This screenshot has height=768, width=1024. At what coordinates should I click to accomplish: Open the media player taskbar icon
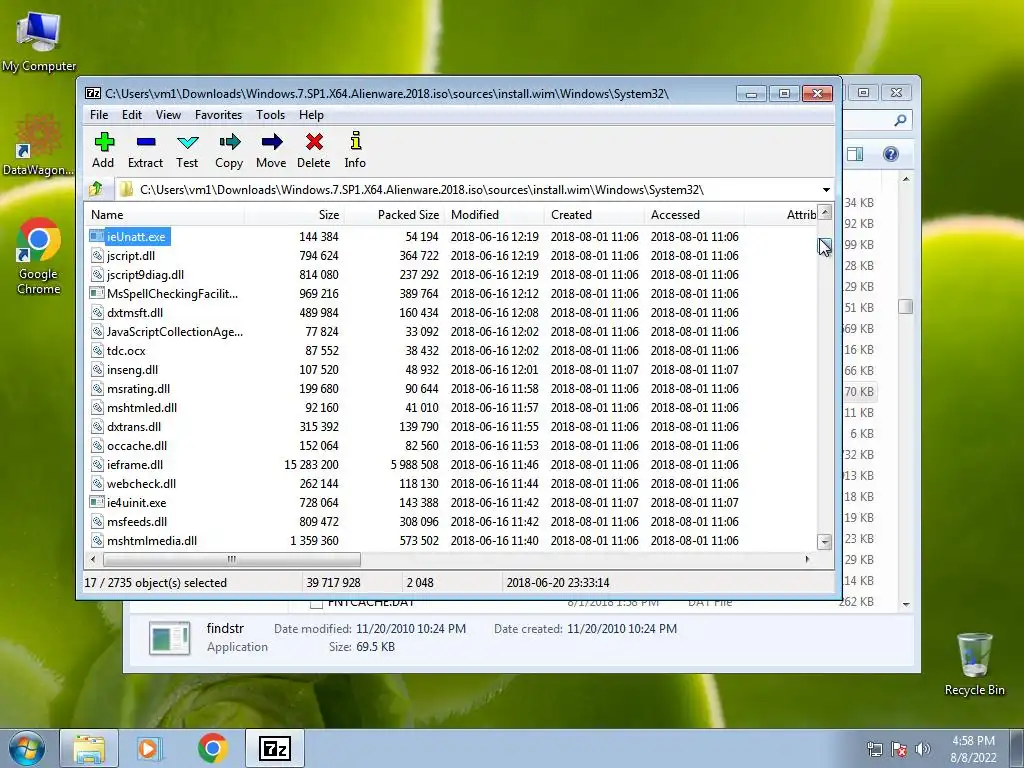[x=150, y=748]
